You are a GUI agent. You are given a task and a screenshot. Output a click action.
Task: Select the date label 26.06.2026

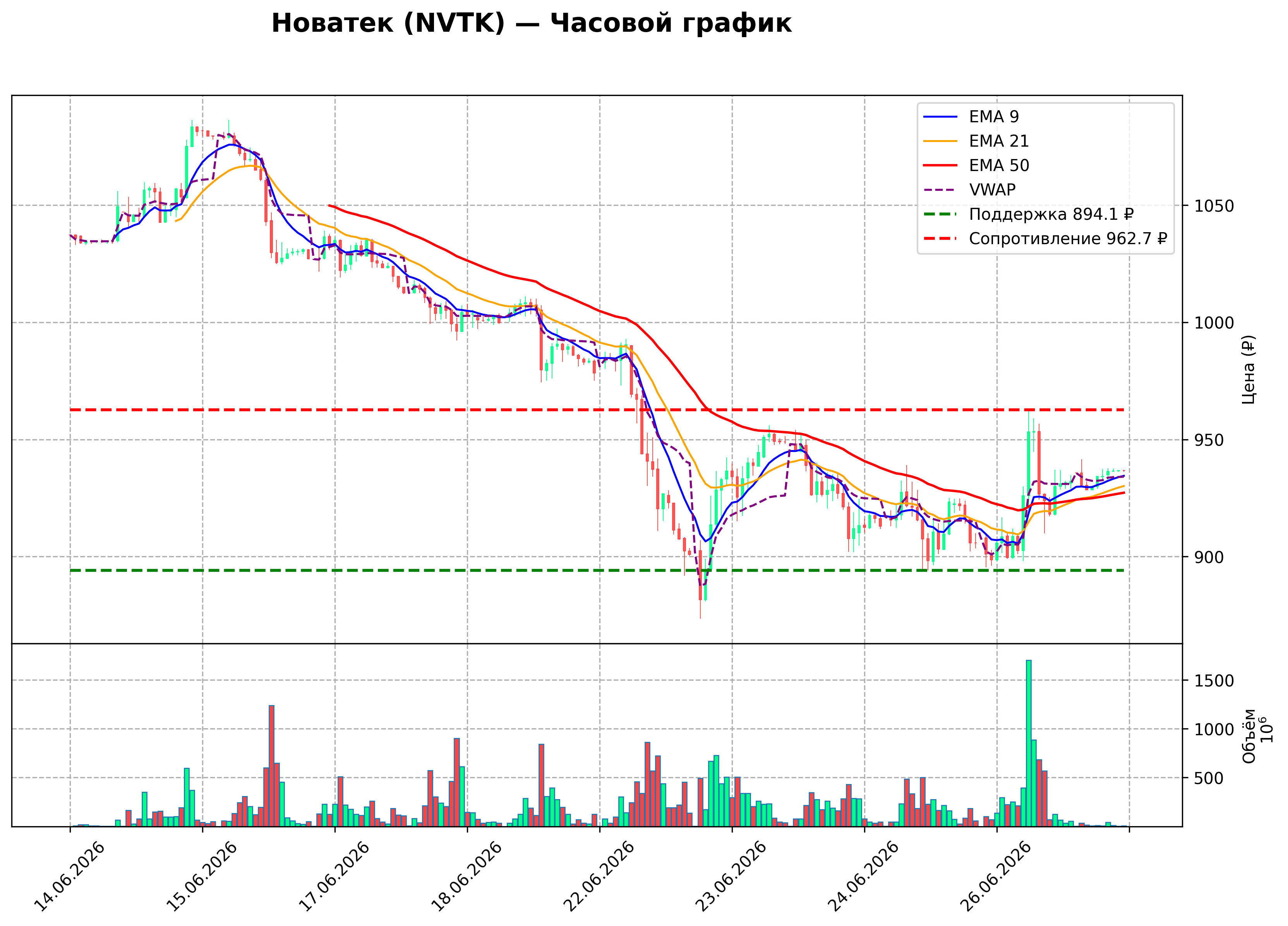coord(996,876)
